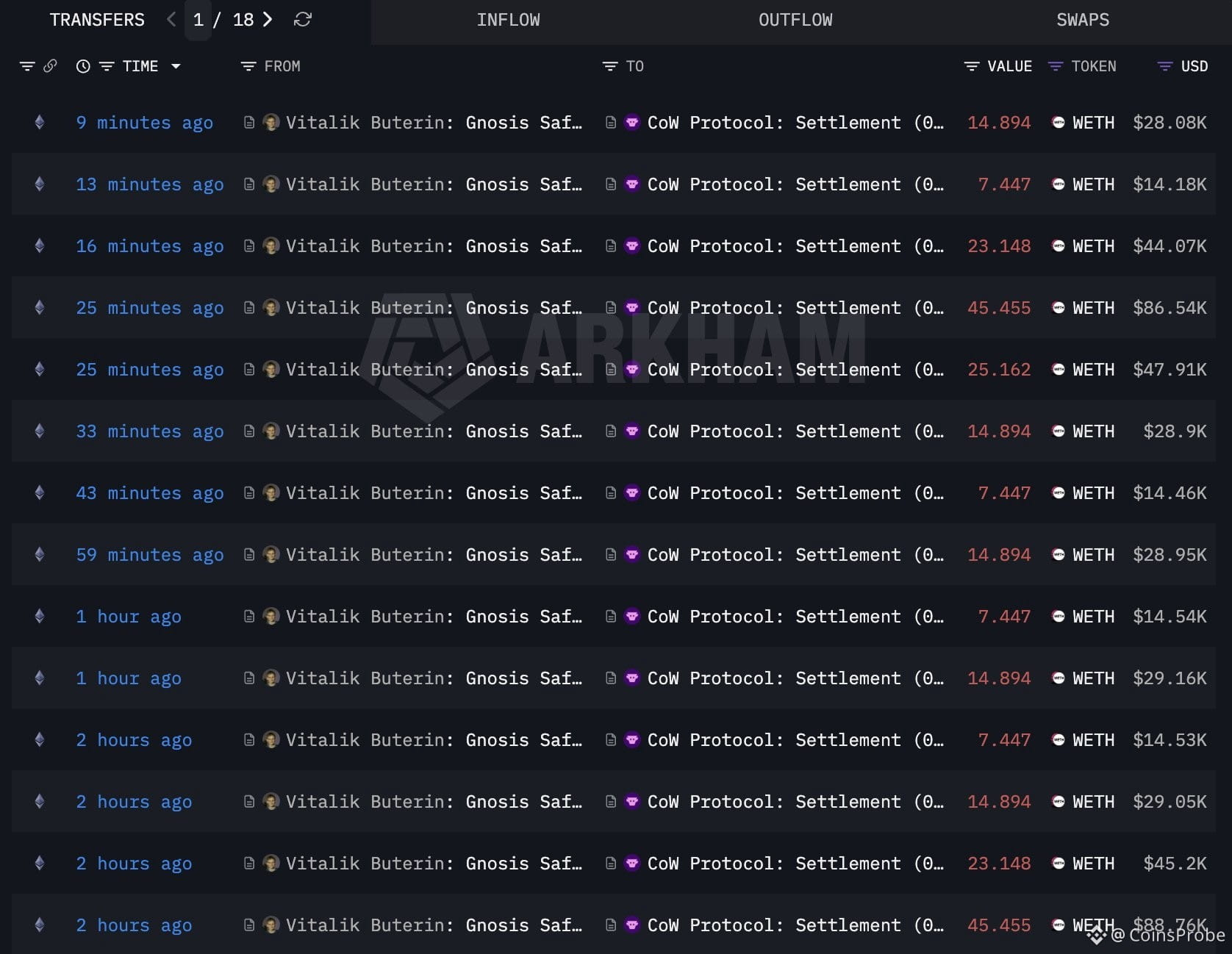This screenshot has height=954, width=1232.
Task: Open CoW Protocol recipient in 43 minutes ago row
Action: [795, 493]
